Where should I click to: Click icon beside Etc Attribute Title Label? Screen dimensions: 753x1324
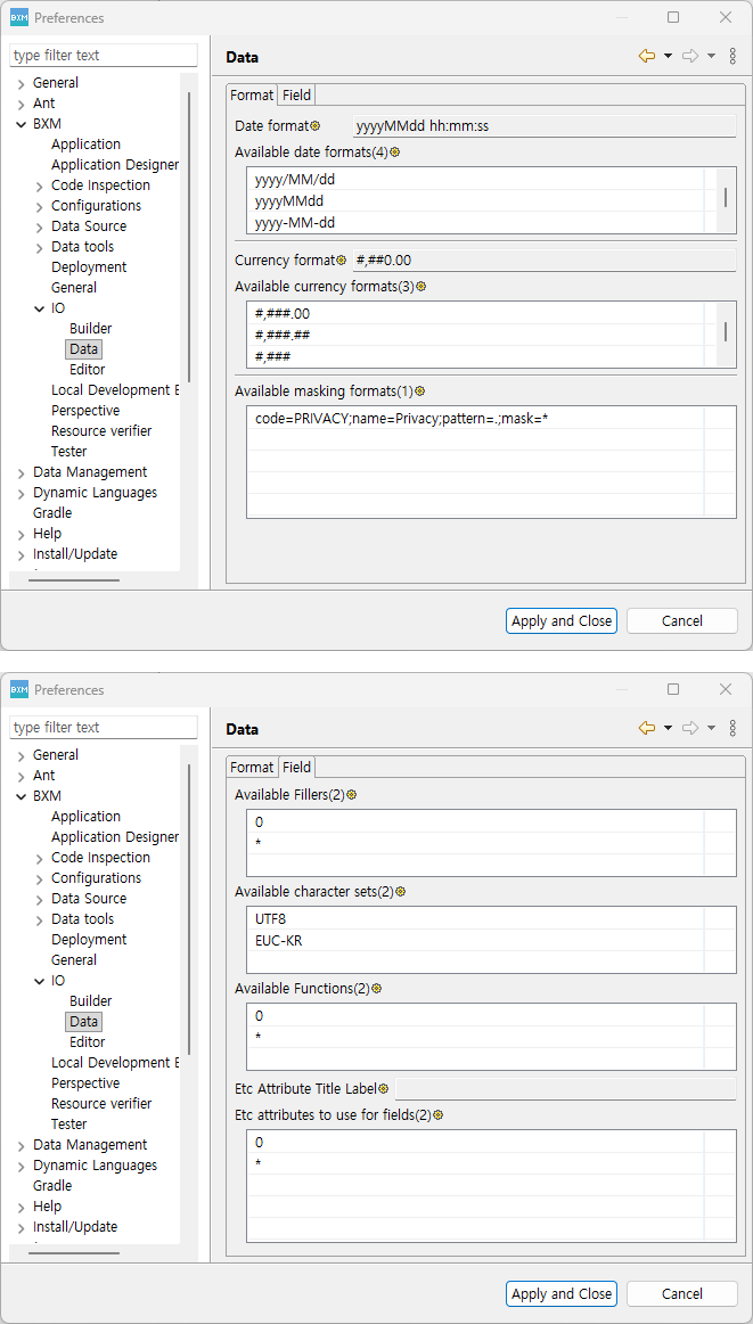click(383, 1088)
